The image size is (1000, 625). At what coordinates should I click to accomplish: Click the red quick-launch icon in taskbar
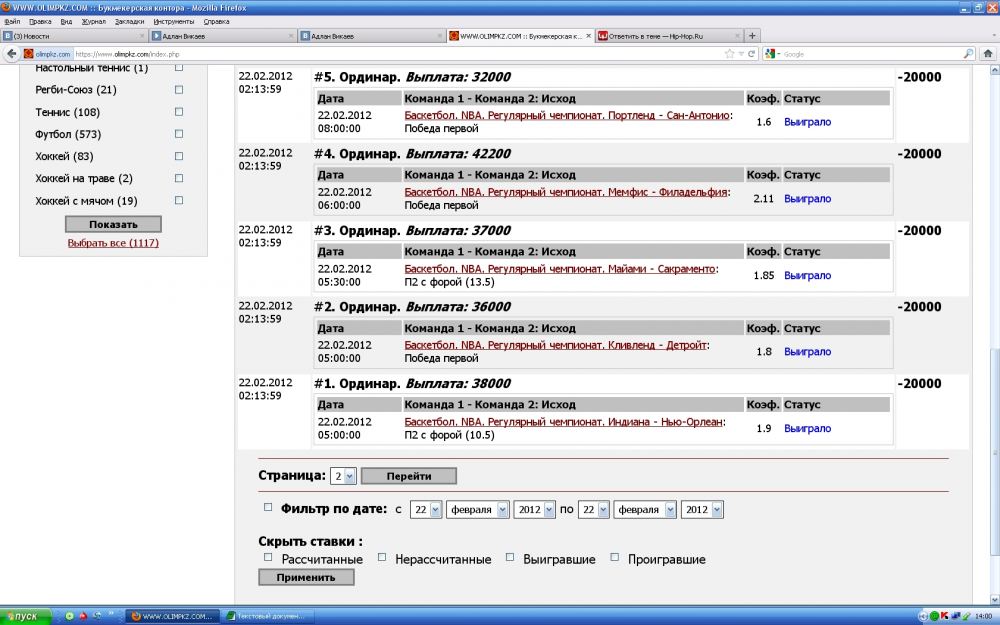coord(83,616)
